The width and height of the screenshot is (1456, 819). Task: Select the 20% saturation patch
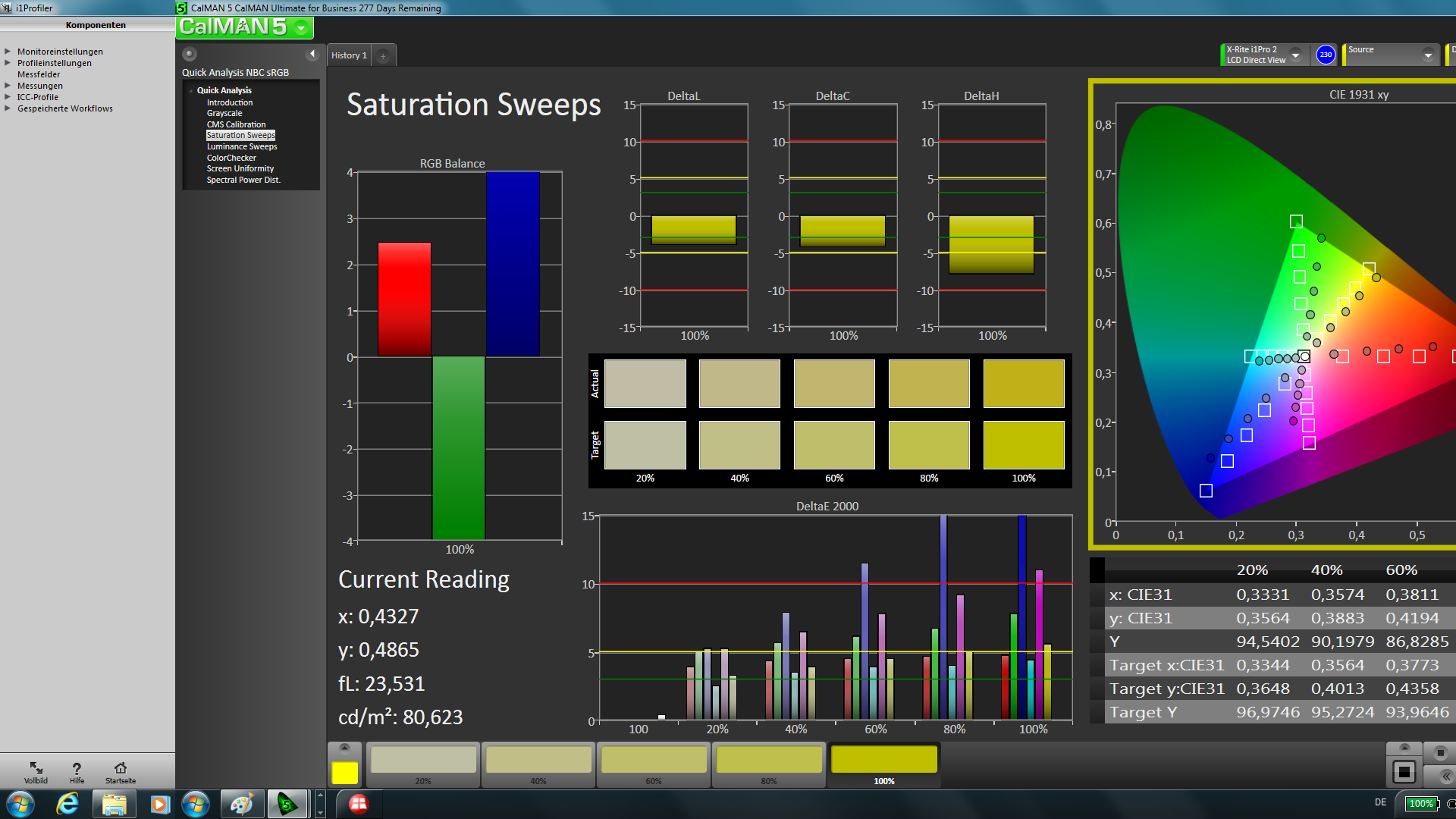[x=423, y=764]
